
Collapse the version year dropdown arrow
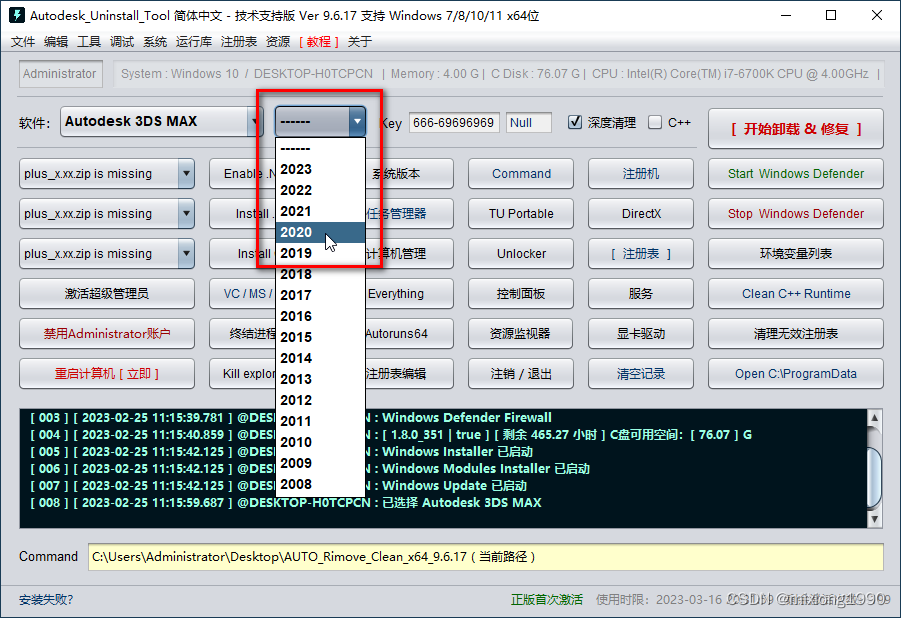click(x=357, y=121)
